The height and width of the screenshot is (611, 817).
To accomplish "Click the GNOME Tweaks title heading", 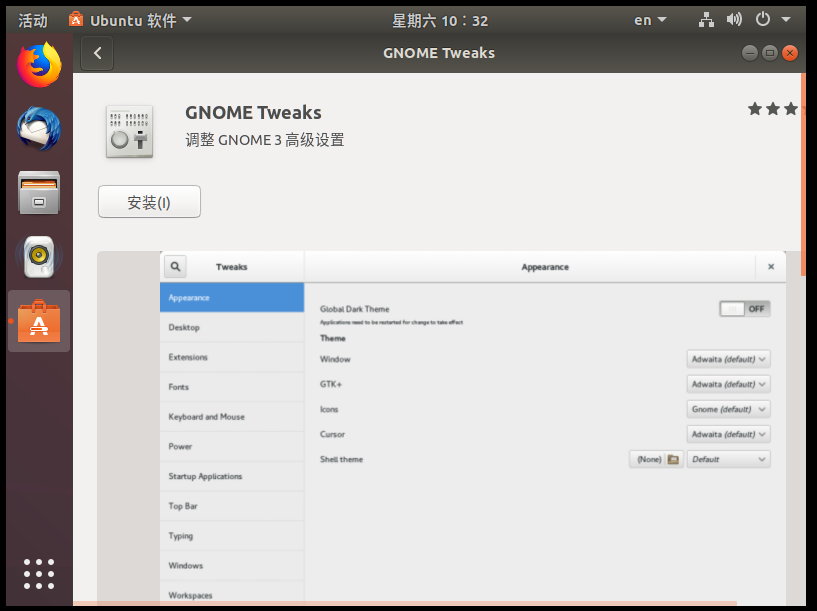I will (x=253, y=113).
